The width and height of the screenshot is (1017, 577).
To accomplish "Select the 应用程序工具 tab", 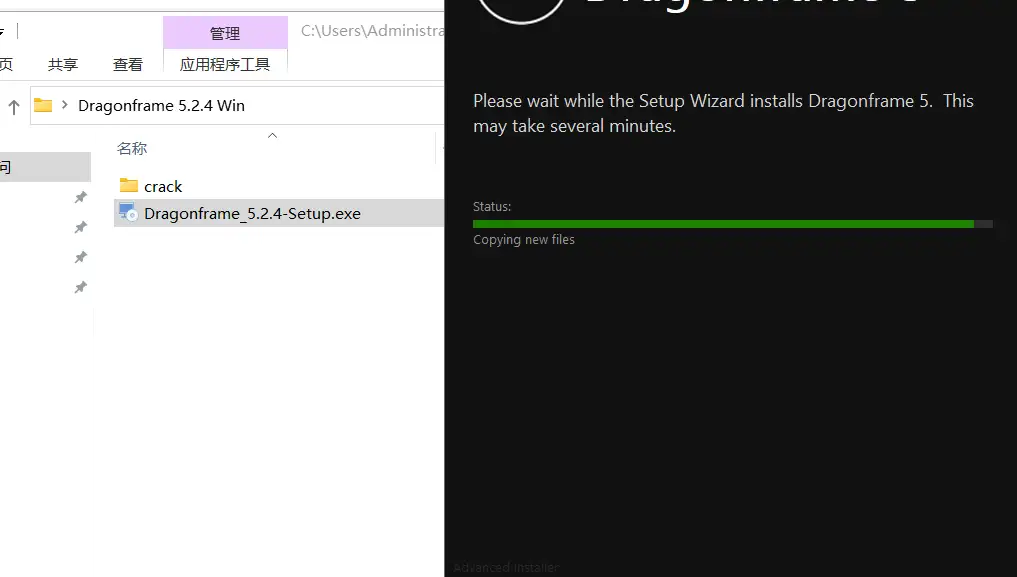I will coord(224,64).
